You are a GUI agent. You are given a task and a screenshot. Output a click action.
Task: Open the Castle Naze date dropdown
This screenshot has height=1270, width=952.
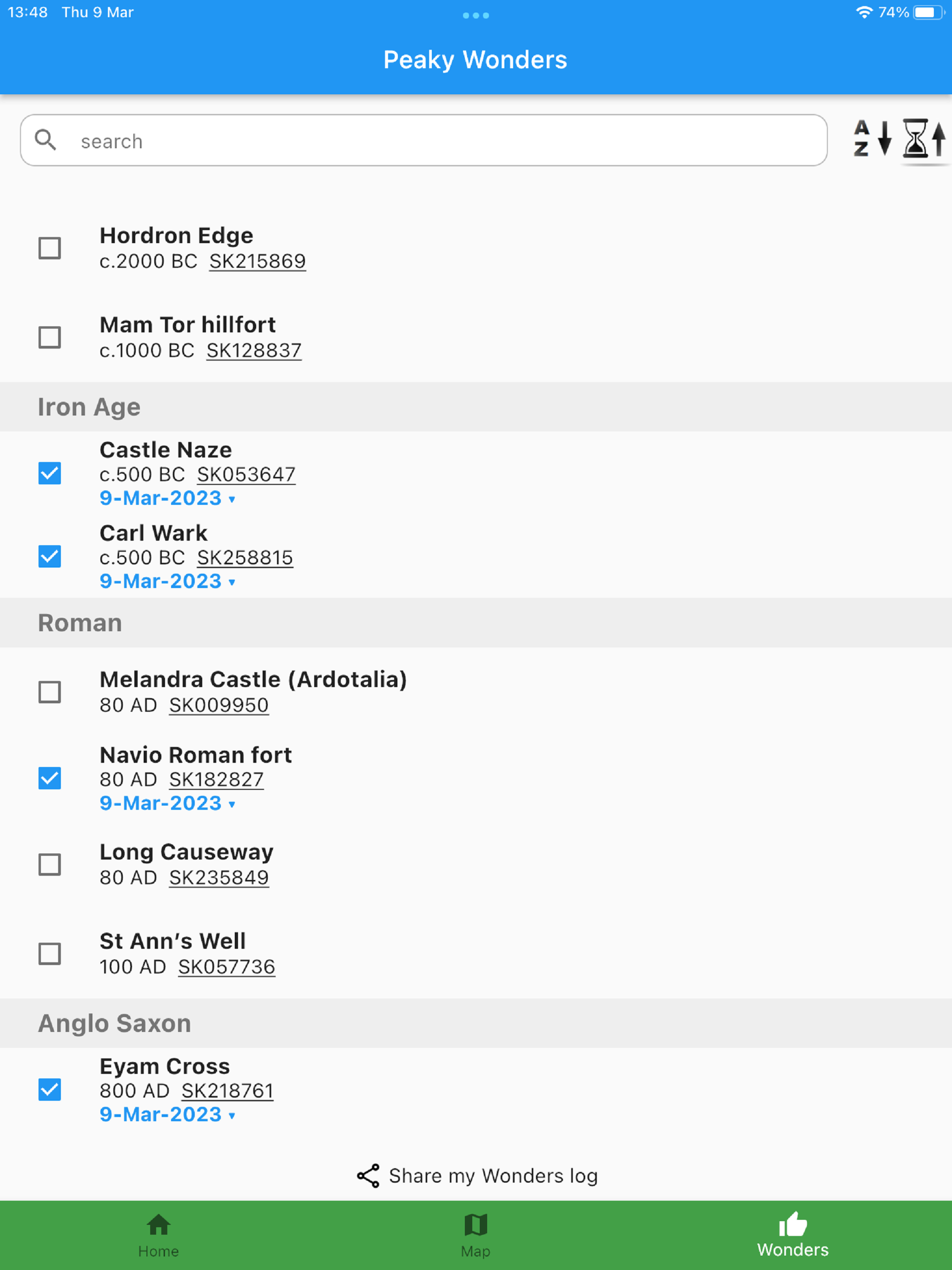tap(168, 498)
